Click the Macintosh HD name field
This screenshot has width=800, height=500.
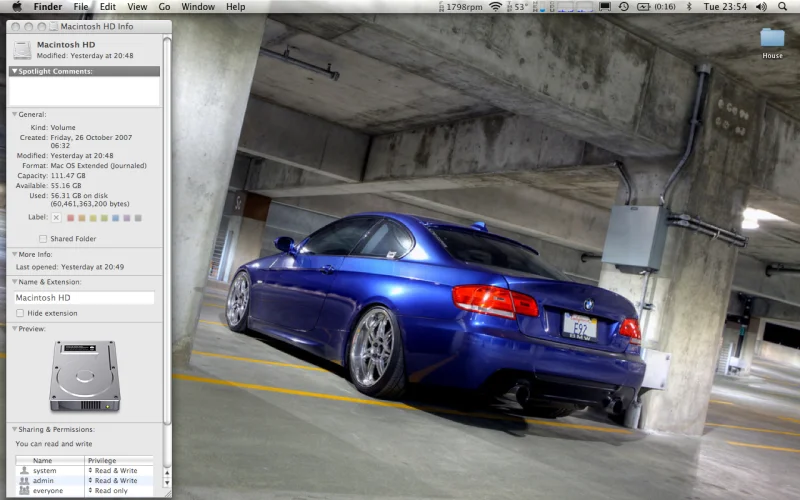(x=84, y=297)
